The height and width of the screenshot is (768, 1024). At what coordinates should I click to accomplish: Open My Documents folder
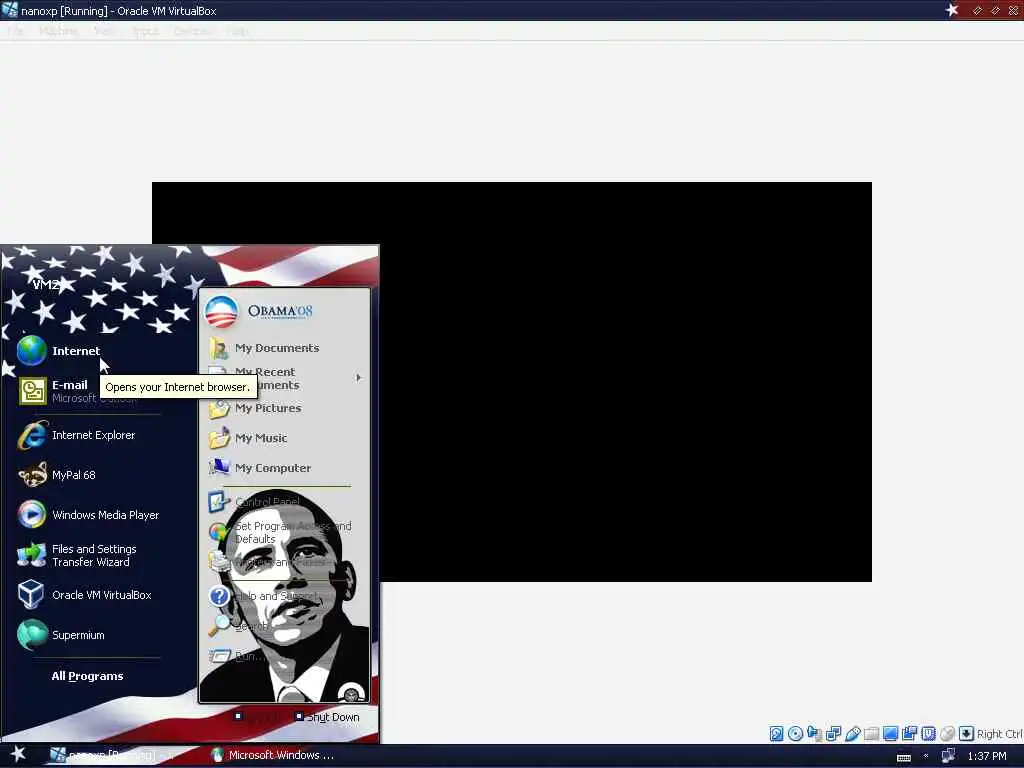coord(284,348)
